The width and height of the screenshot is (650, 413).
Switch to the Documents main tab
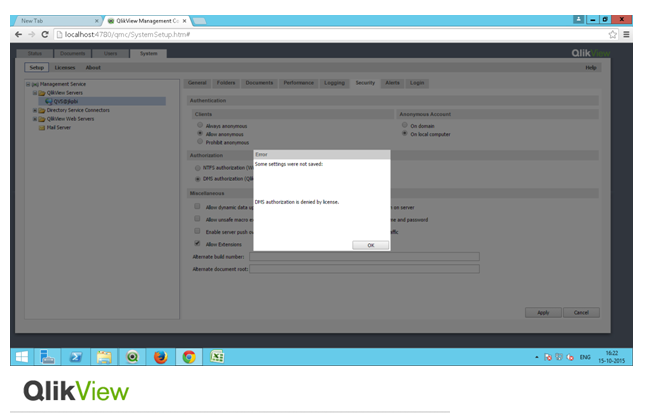73,53
